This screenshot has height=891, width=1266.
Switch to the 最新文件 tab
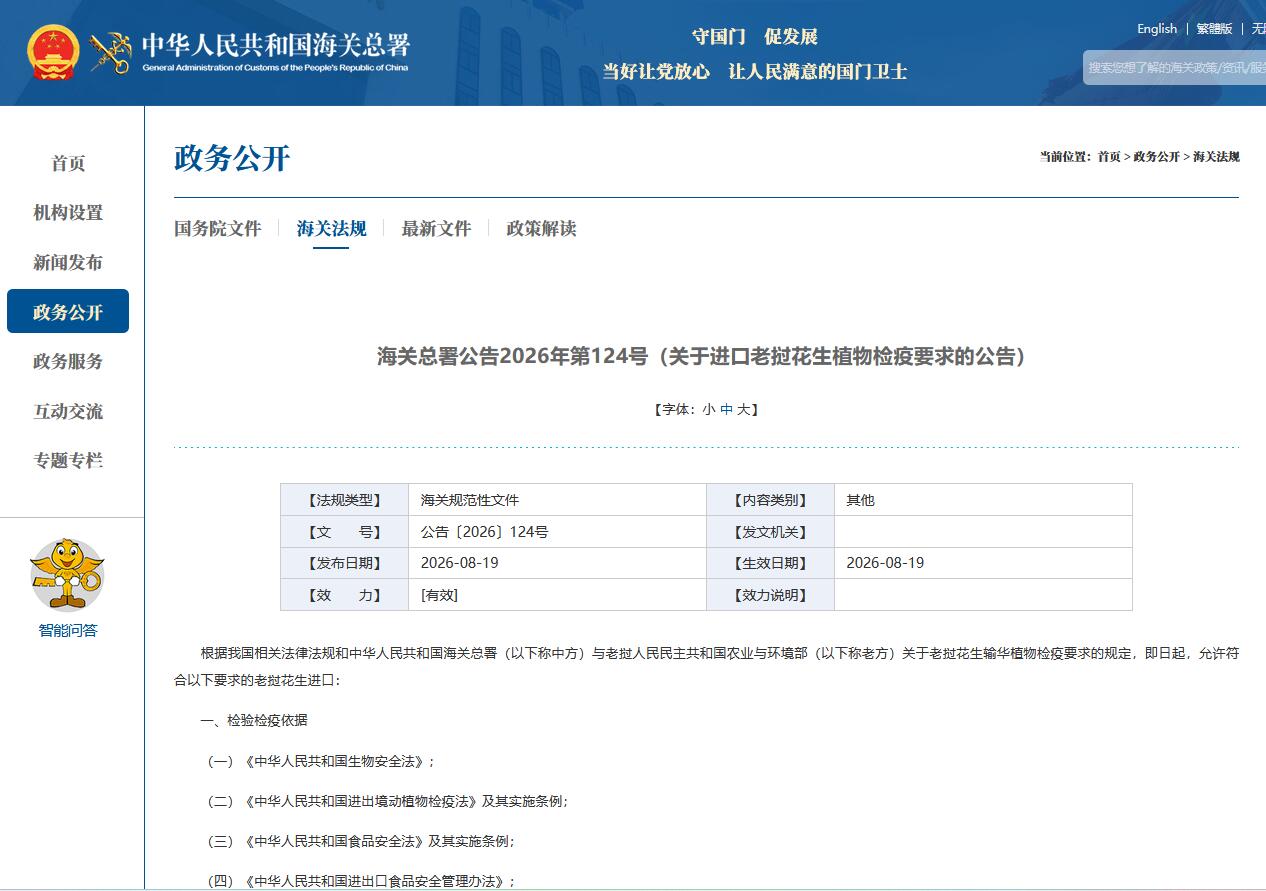tap(436, 228)
